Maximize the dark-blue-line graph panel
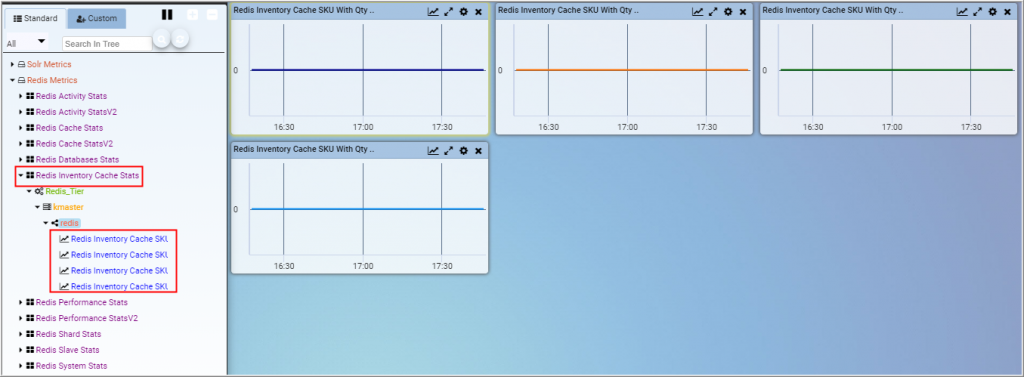Viewport: 1024px width, 377px height. [x=449, y=12]
